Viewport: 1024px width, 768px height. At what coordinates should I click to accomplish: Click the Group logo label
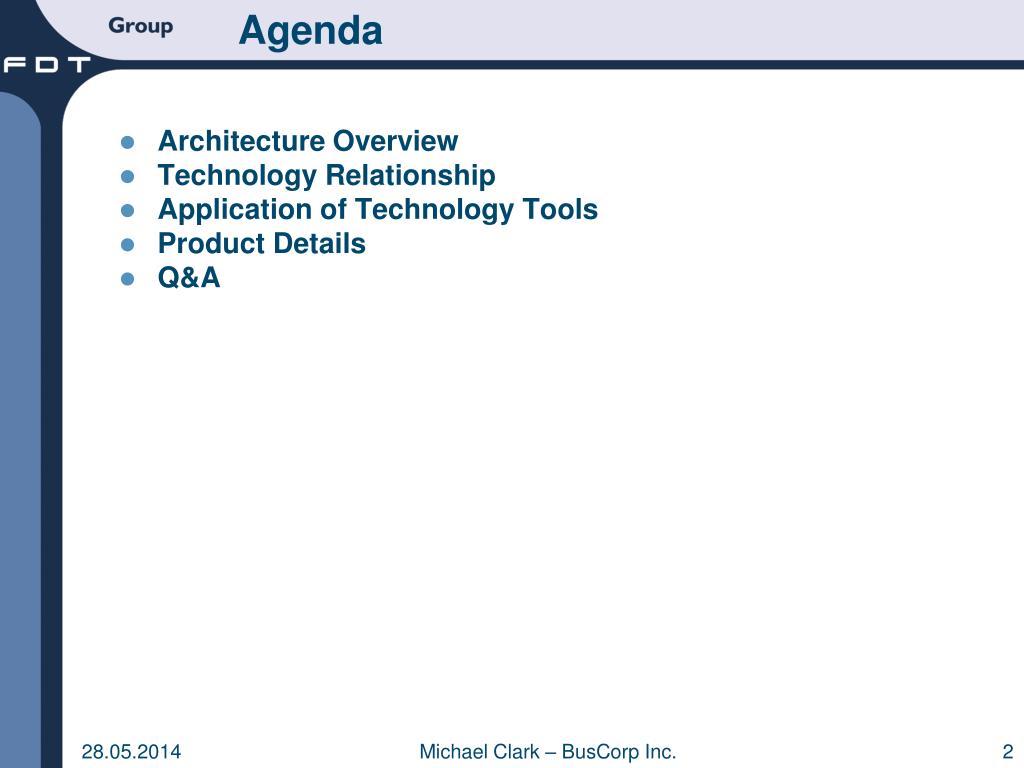click(140, 26)
